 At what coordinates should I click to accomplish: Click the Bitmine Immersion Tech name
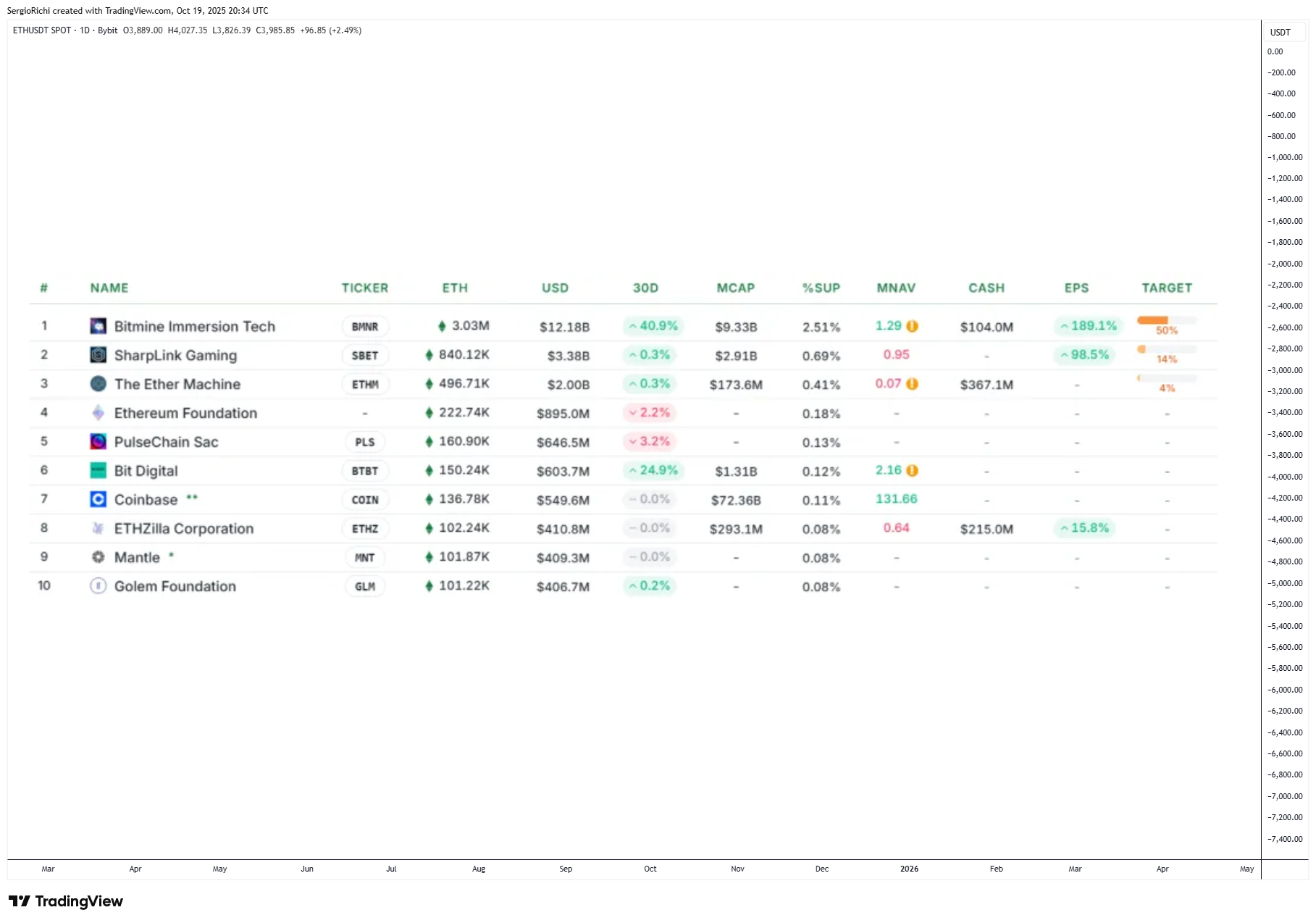(x=195, y=327)
